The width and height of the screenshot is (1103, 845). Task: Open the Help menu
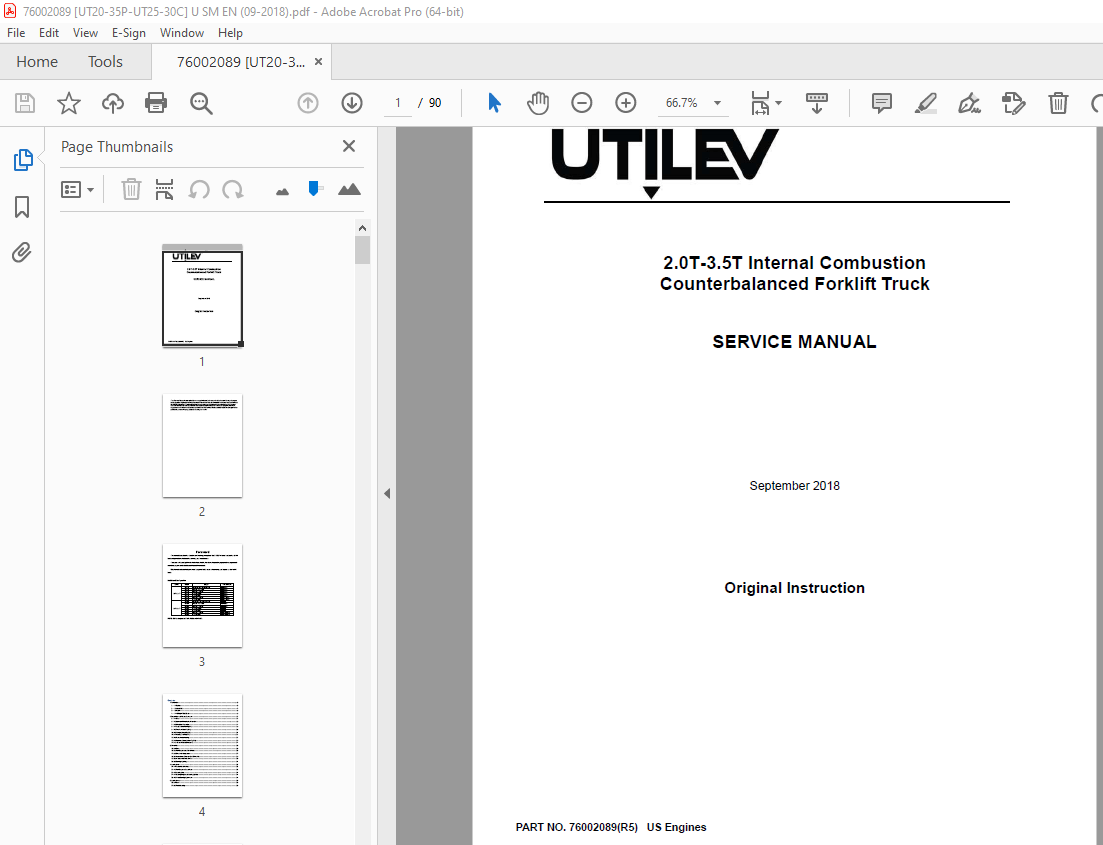(x=230, y=33)
